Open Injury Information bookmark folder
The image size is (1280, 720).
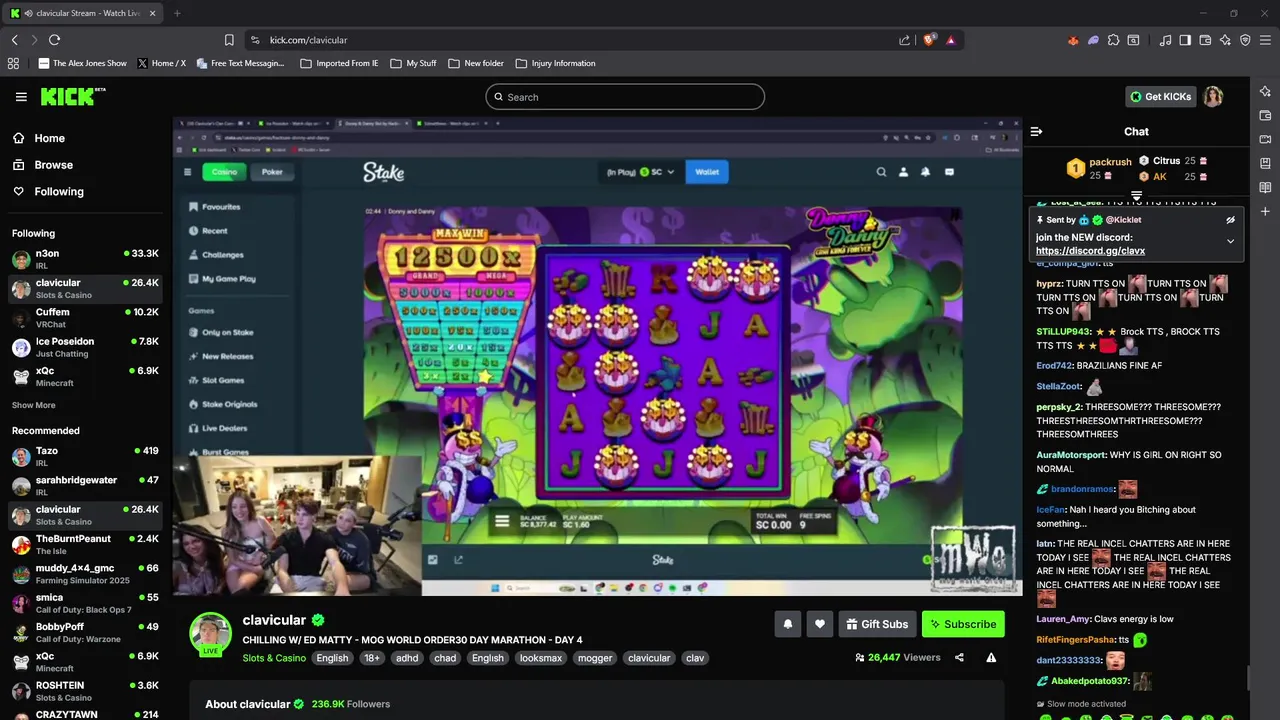click(x=556, y=63)
